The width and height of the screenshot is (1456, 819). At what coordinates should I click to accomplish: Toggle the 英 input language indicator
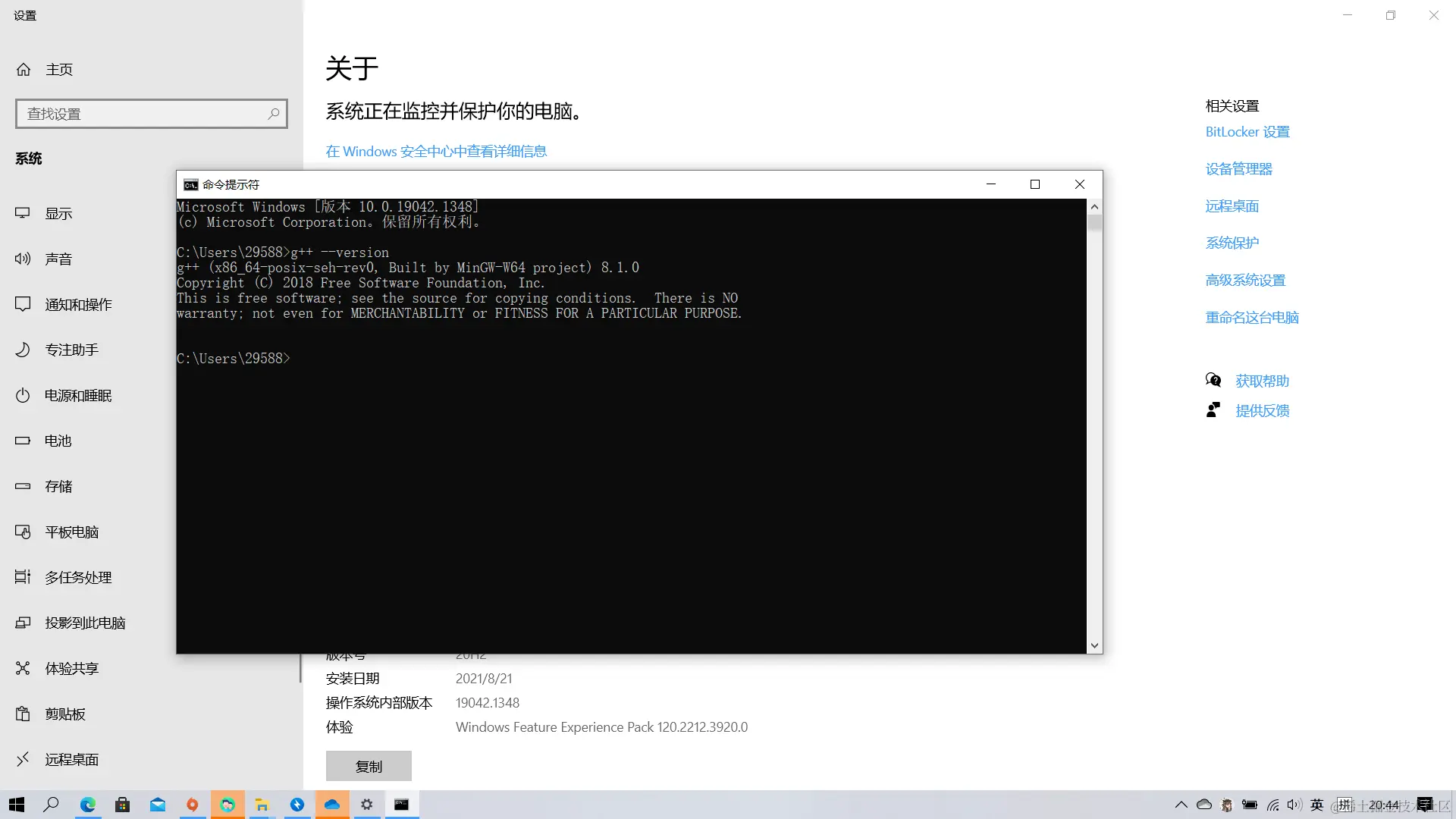point(1317,805)
